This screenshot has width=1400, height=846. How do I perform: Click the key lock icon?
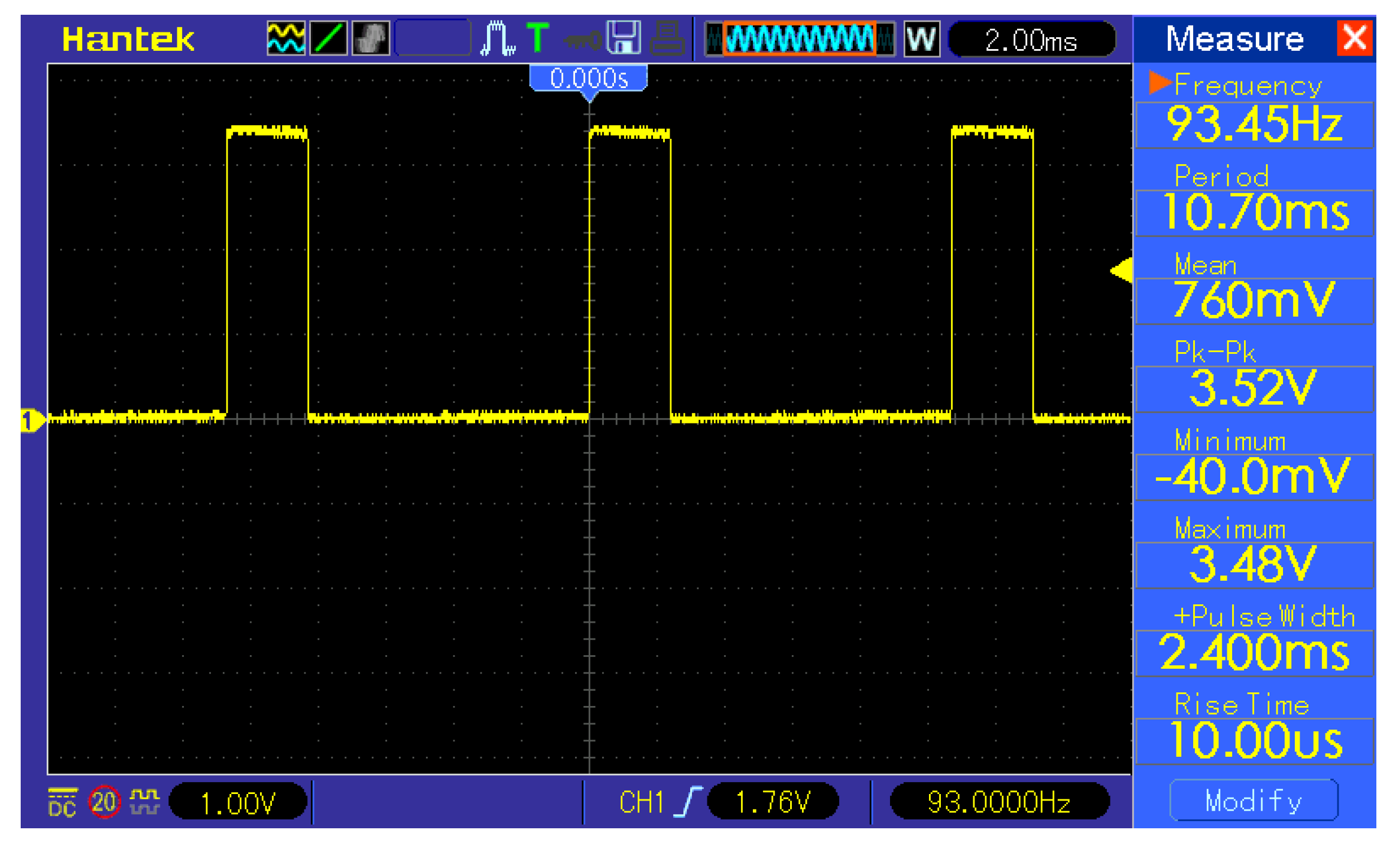click(x=582, y=41)
